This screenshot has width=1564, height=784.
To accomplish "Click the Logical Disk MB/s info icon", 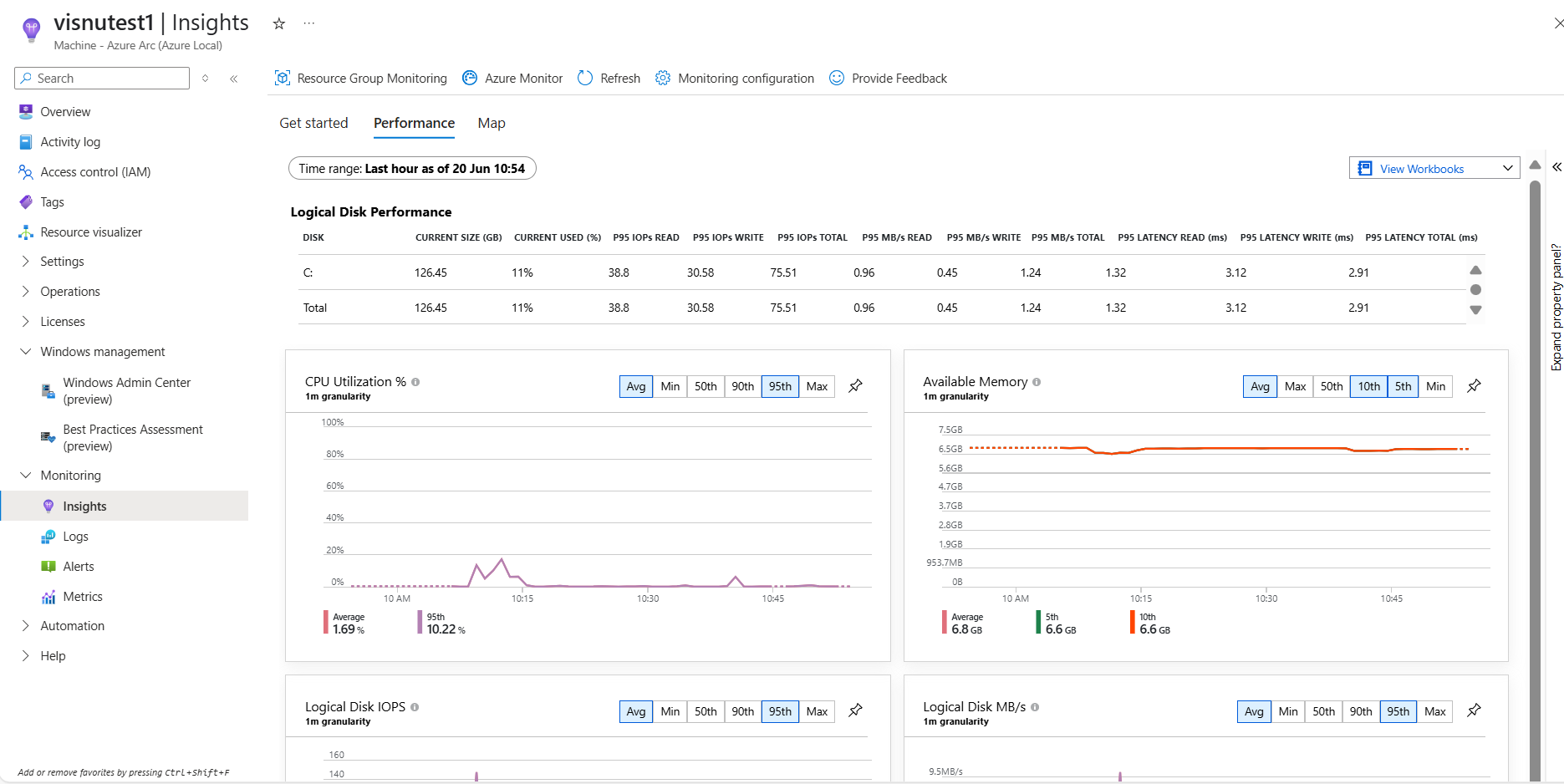I will 1035,707.
